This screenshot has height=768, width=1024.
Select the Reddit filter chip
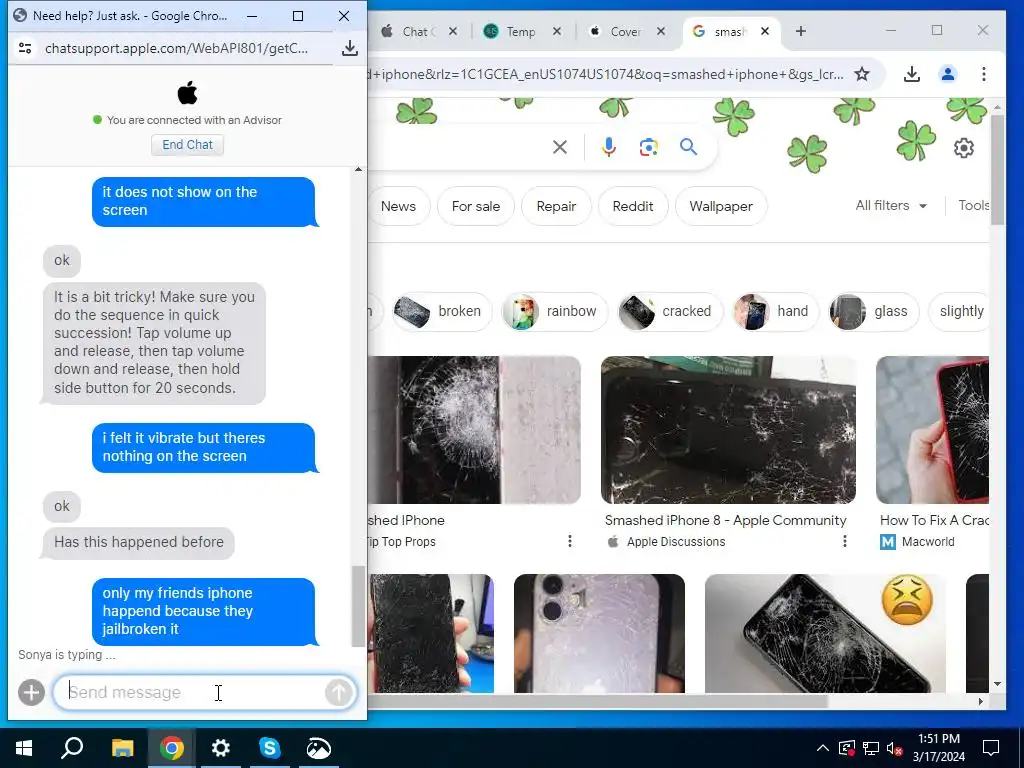pyautogui.click(x=633, y=206)
